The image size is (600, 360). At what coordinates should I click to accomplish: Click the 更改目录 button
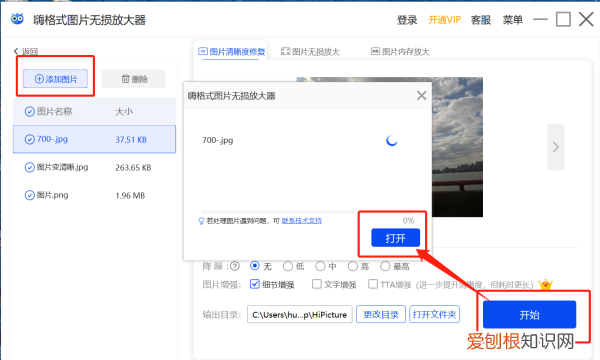click(381, 314)
